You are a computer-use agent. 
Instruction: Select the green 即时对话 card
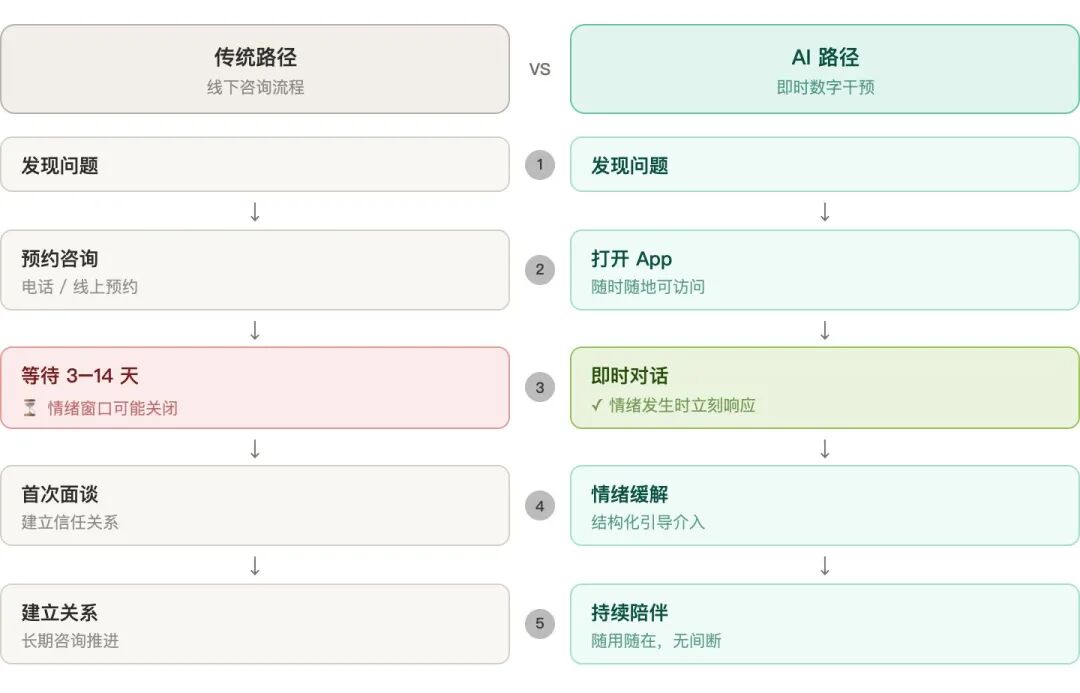pyautogui.click(x=825, y=388)
